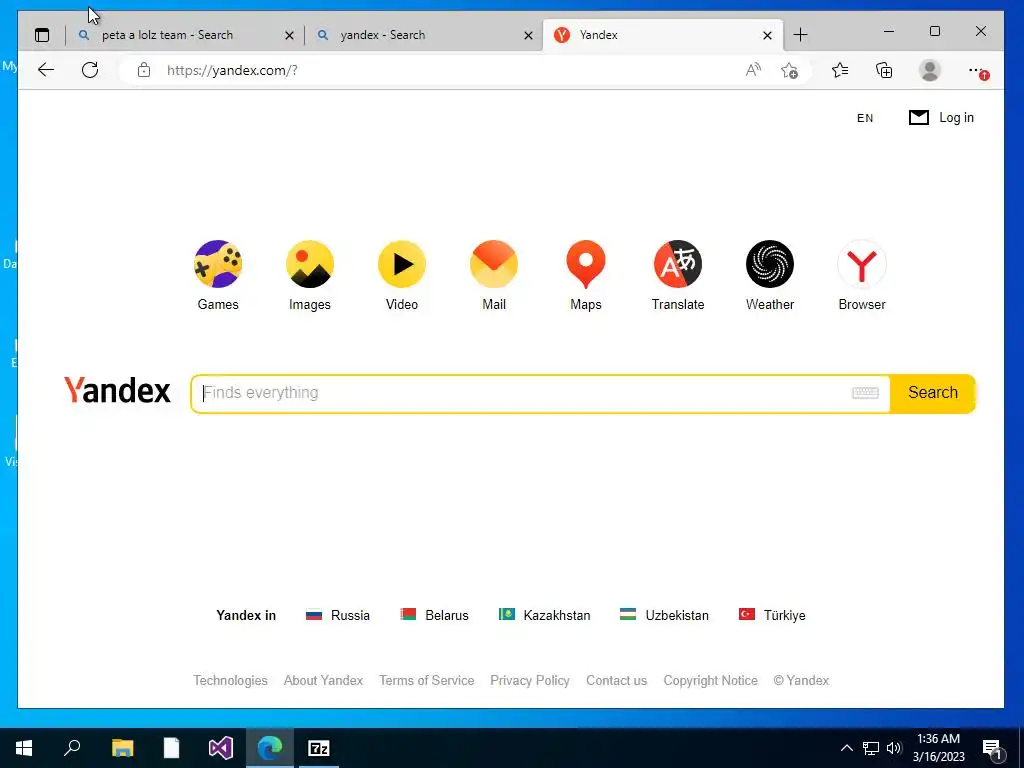Click the Yandex logo
The width and height of the screenshot is (1024, 768).
[x=118, y=391]
